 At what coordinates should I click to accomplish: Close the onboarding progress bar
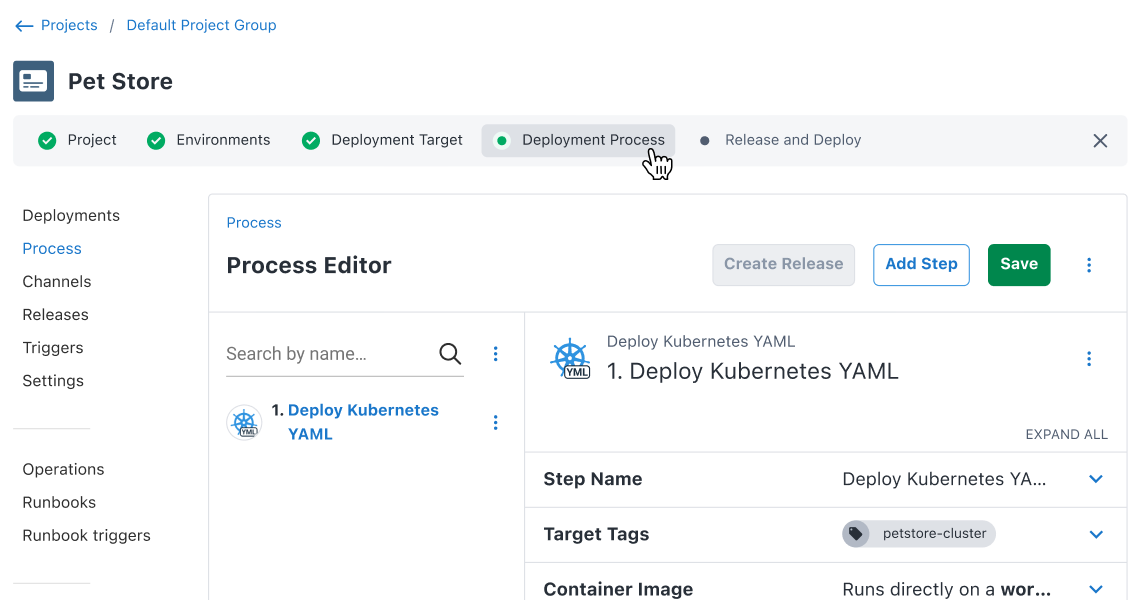[1100, 141]
